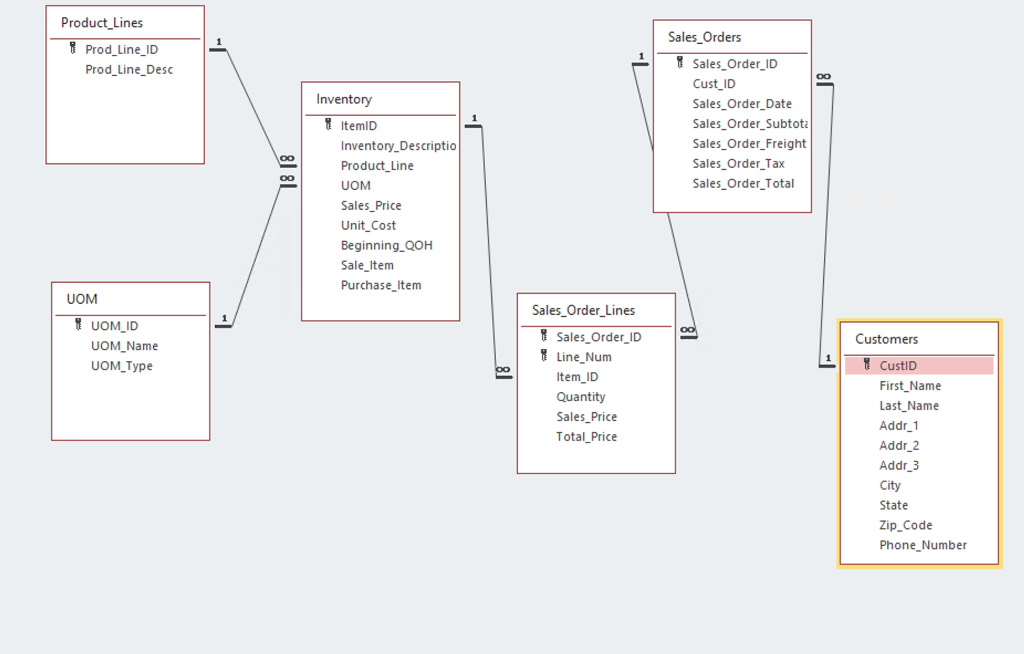Image resolution: width=1024 pixels, height=654 pixels.
Task: Click the infinity symbol left of Item_ID relationship
Action: [503, 370]
